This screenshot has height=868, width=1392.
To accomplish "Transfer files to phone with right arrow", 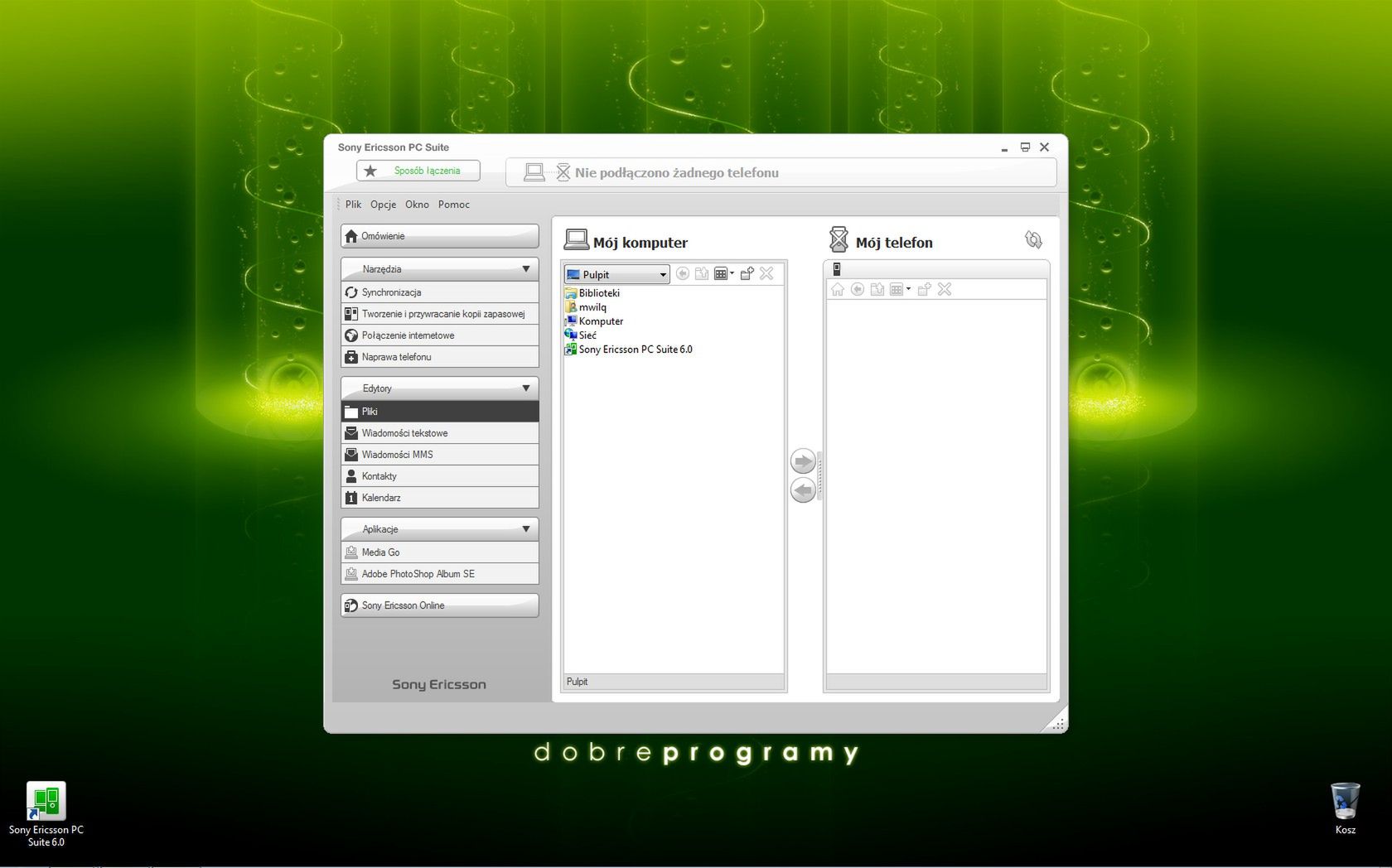I will [x=803, y=461].
